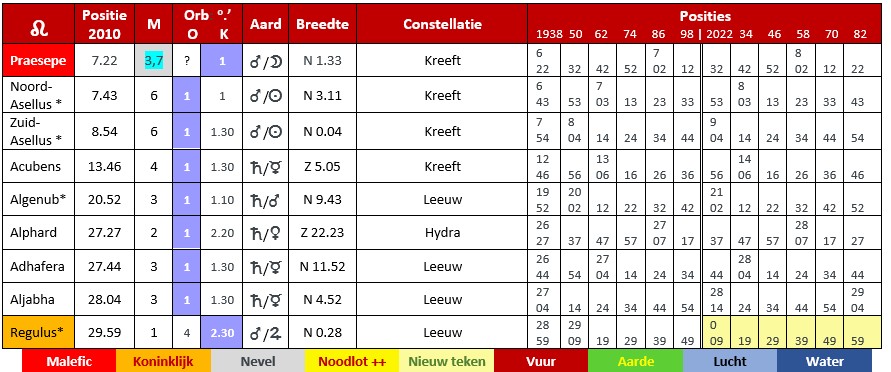Click the pale yellow Nieuw teken legend swatch
This screenshot has width=891, height=372.
[x=447, y=361]
